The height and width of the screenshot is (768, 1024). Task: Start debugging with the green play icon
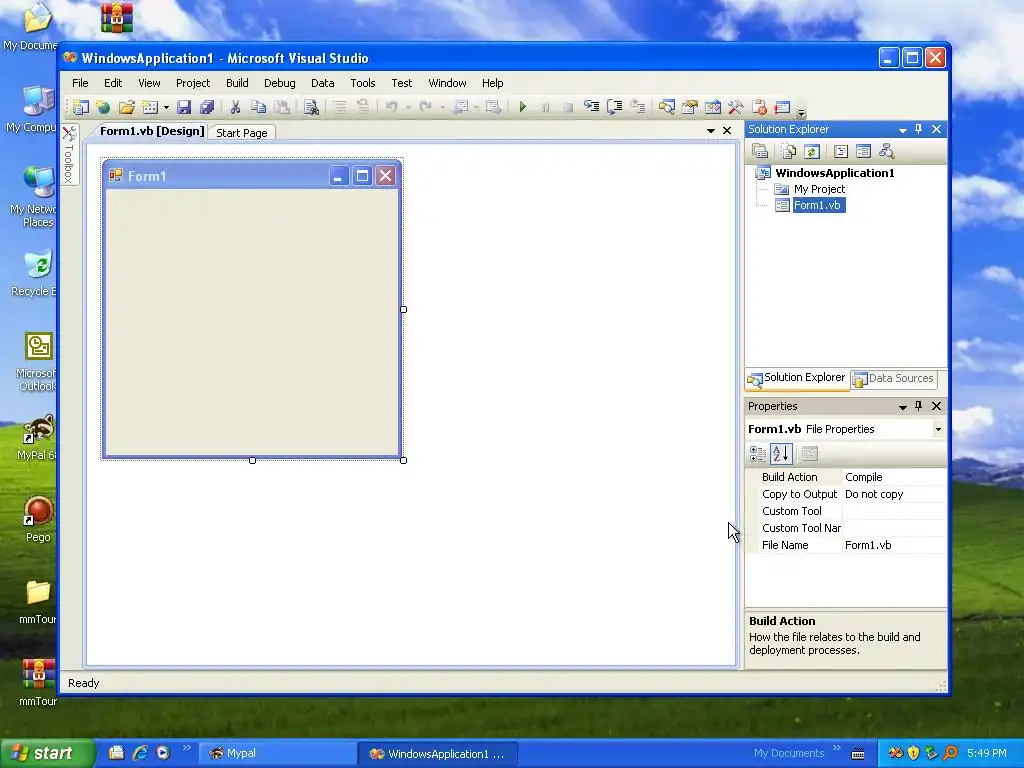[522, 107]
